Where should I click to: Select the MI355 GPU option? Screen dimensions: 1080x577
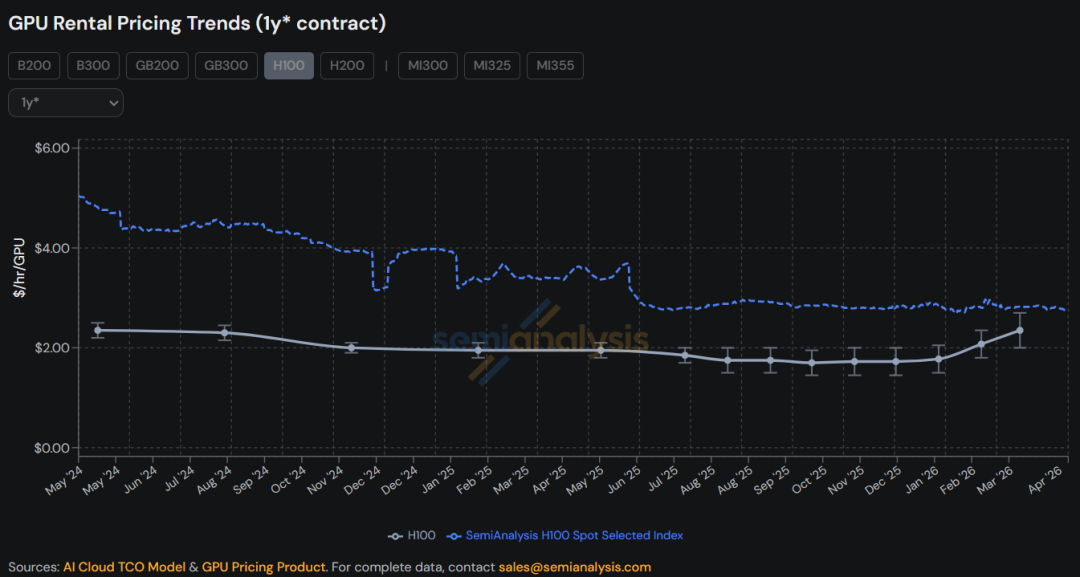coord(555,66)
